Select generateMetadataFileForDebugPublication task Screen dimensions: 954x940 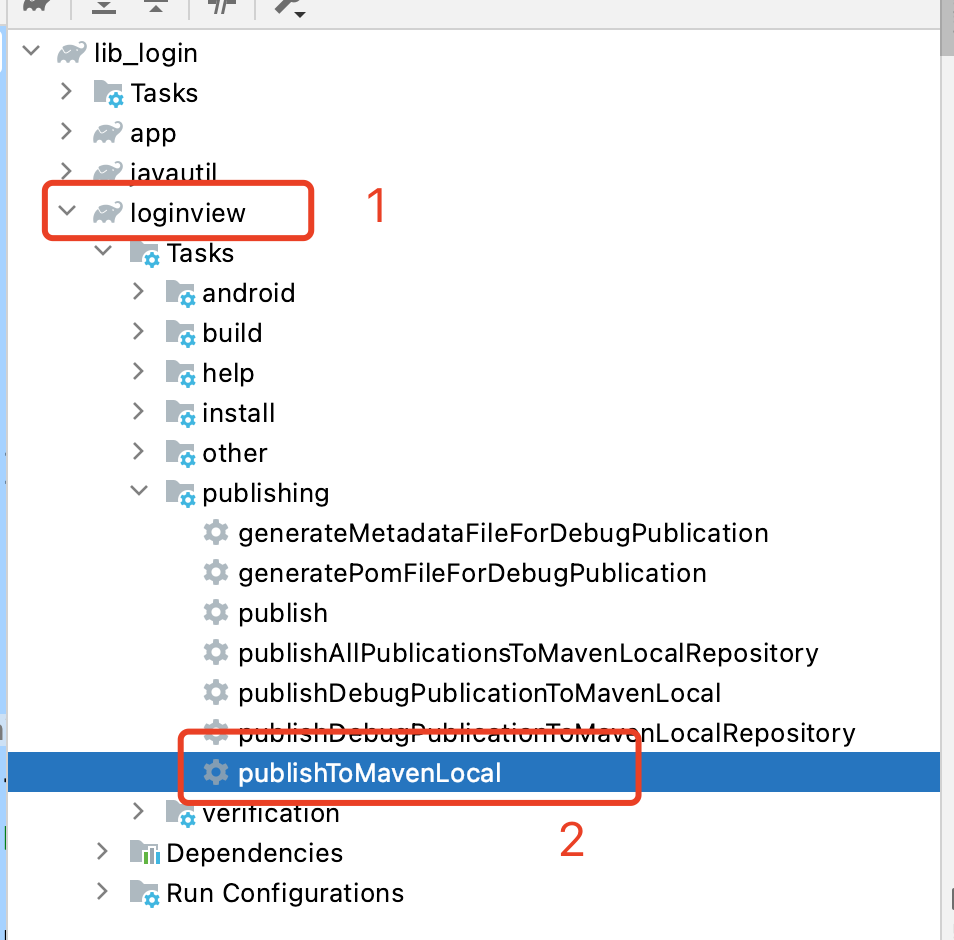(x=503, y=534)
